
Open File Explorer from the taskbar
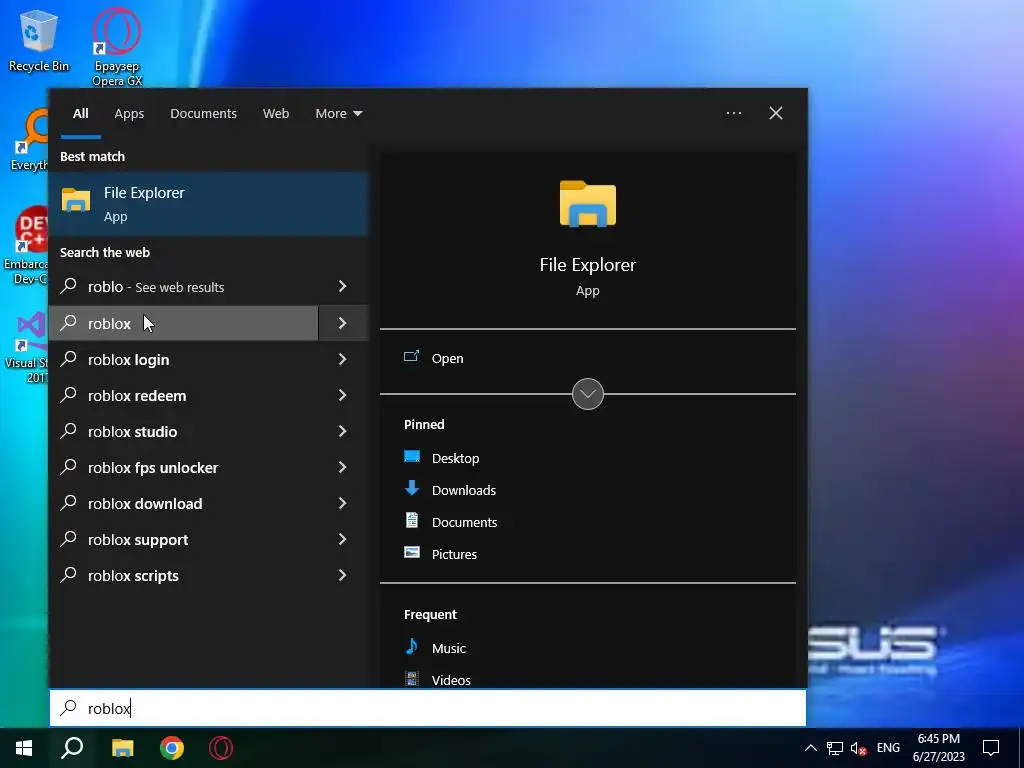pyautogui.click(x=122, y=748)
